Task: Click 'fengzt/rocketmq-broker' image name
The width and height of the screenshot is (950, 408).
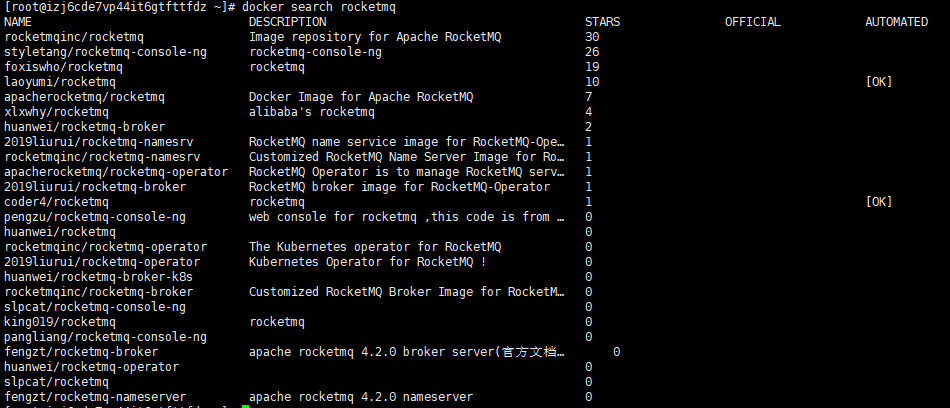Action: coord(81,352)
